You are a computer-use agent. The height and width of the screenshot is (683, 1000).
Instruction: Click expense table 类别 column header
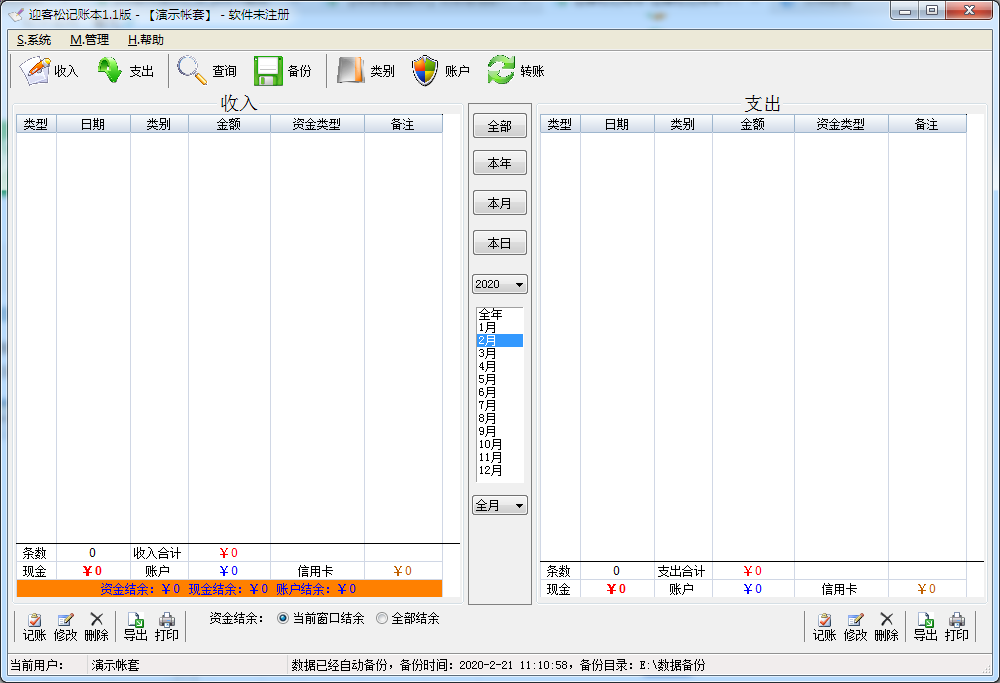point(683,124)
